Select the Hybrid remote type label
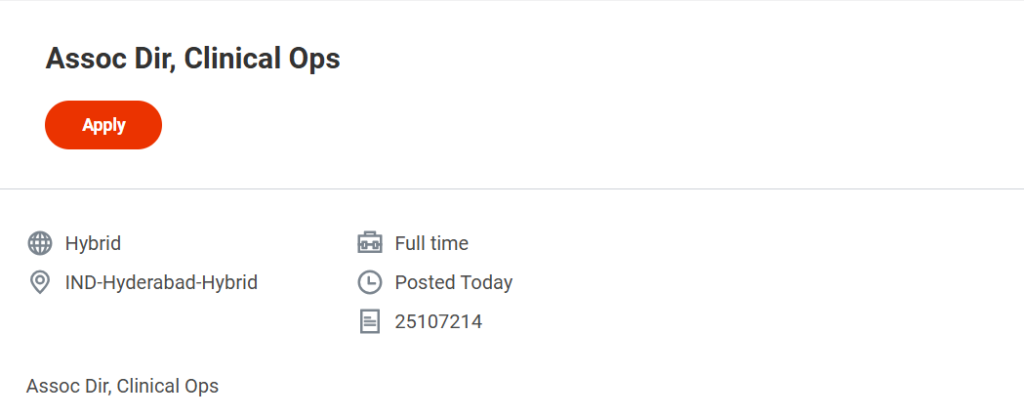The image size is (1024, 417). click(x=93, y=243)
